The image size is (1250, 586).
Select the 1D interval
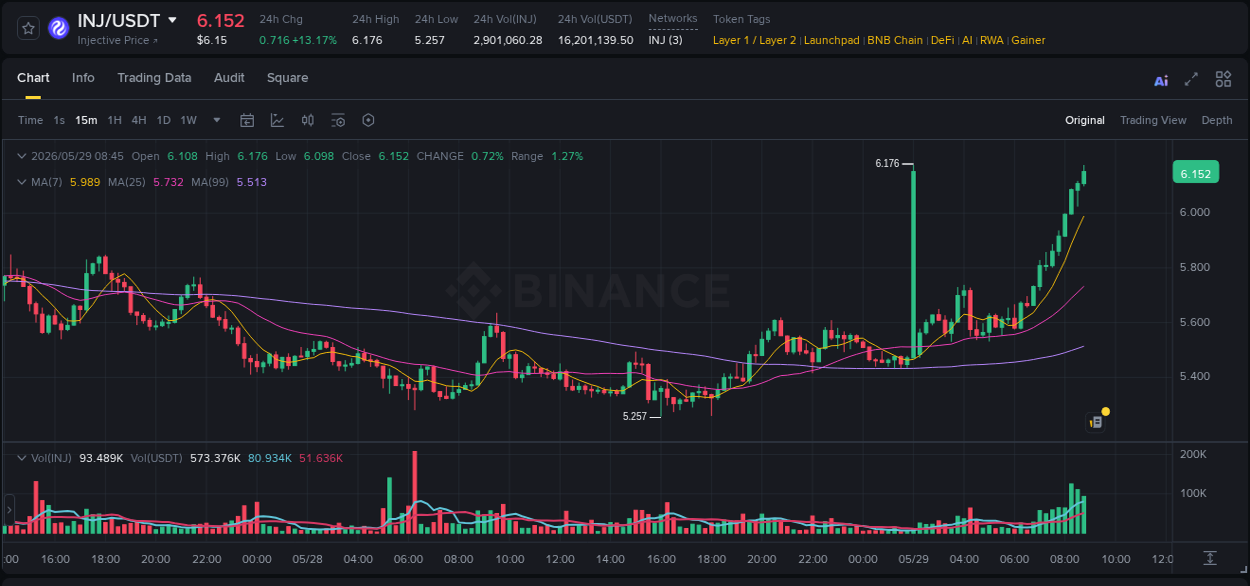(x=163, y=120)
